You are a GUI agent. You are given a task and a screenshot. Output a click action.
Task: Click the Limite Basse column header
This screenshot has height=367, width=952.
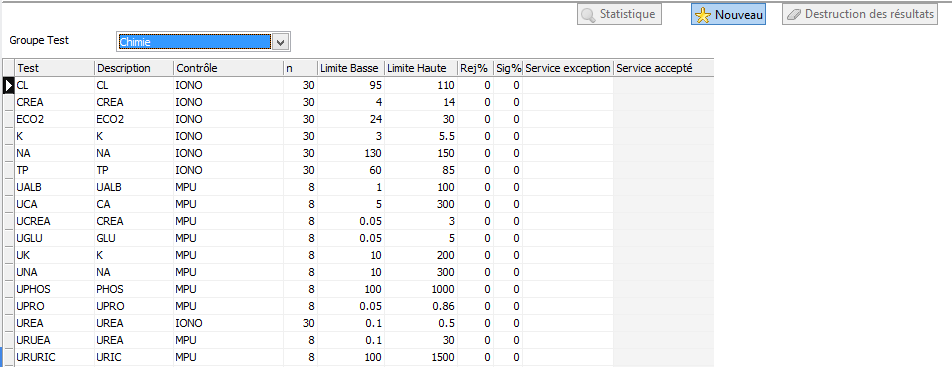(350, 68)
